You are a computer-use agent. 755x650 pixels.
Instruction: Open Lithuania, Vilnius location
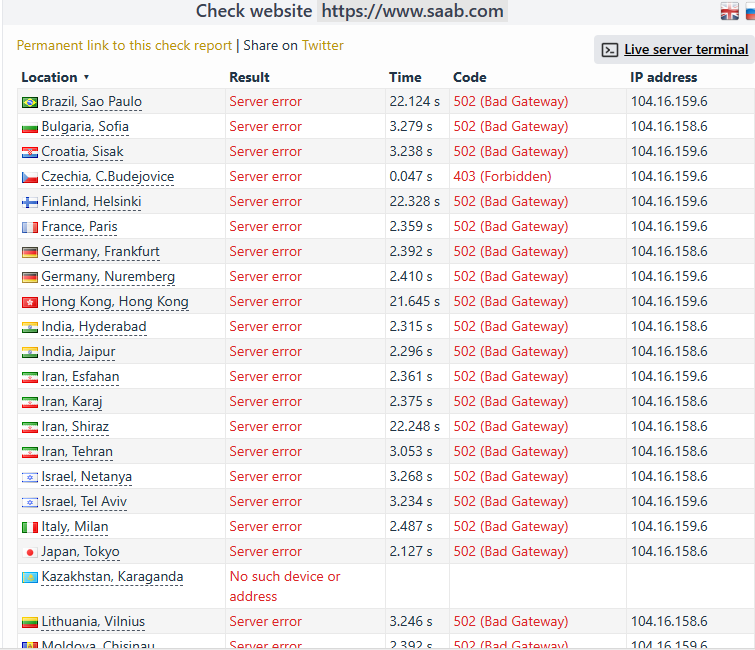[x=93, y=622]
